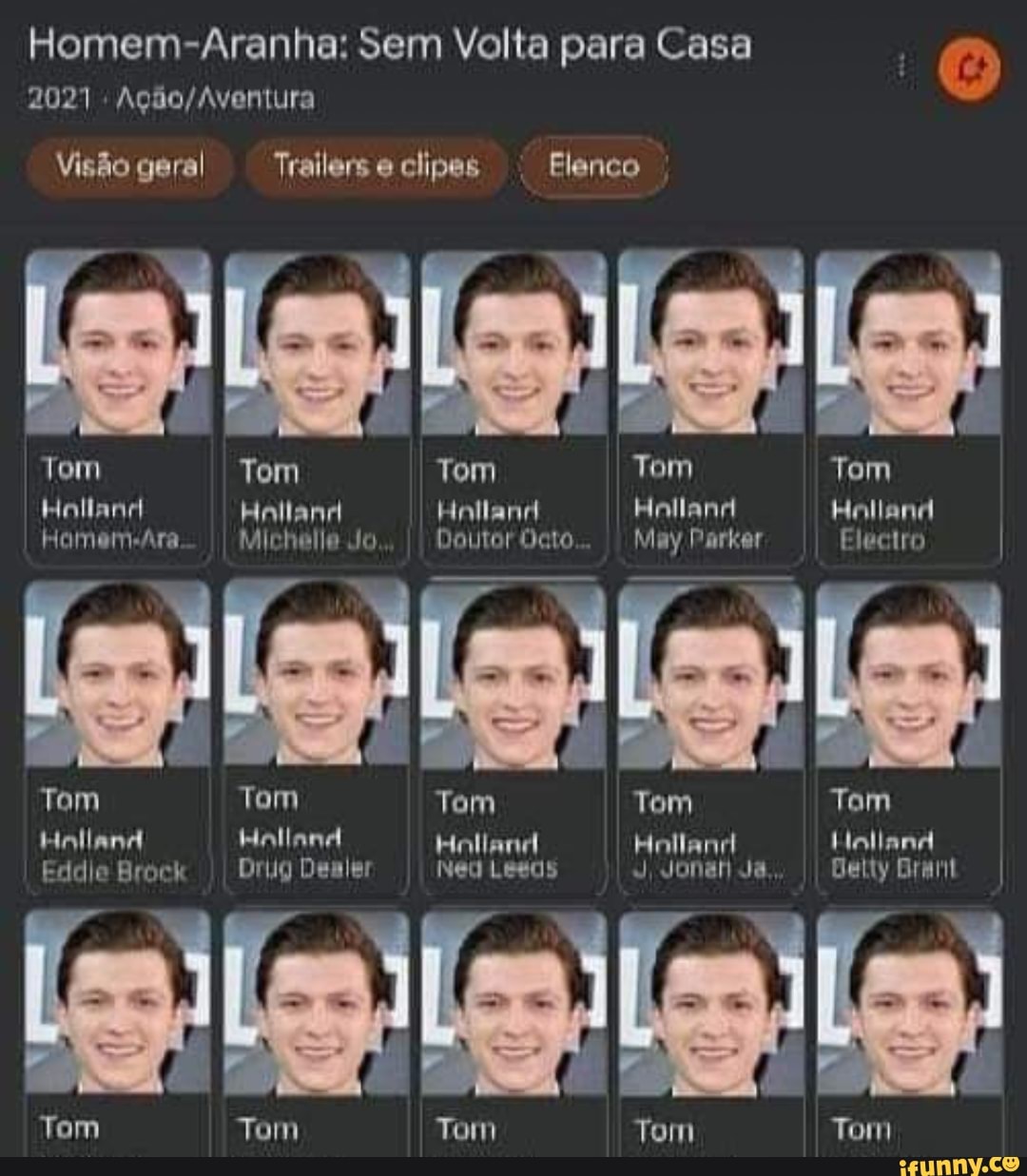1027x1176 pixels.
Task: Click the Ned Leeds cast card
Action: coord(513,738)
